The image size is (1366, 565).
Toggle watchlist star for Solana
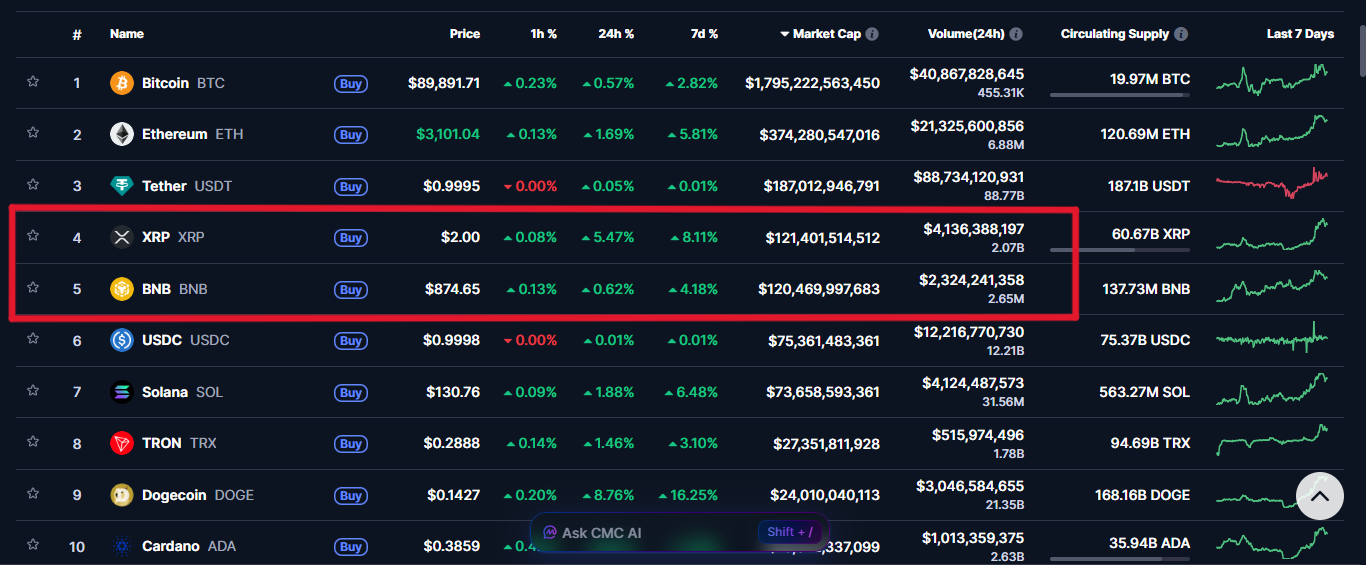coord(33,391)
